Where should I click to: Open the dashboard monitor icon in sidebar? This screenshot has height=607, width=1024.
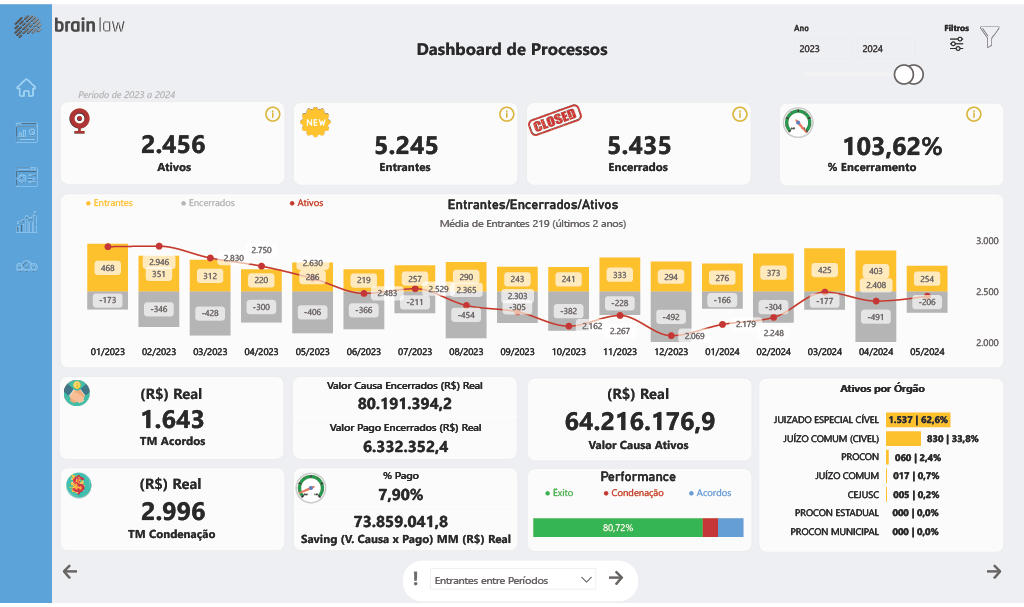tap(26, 133)
